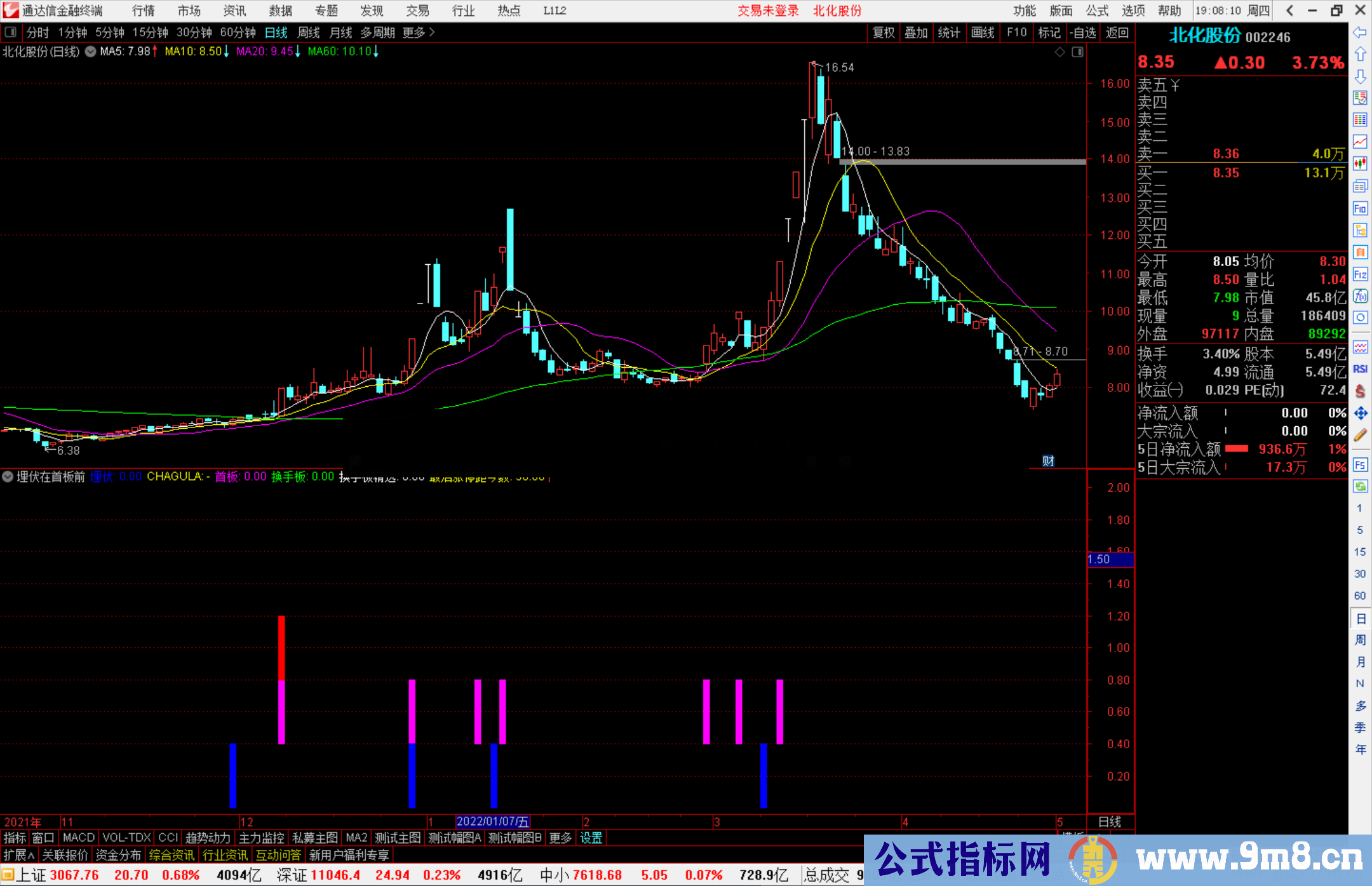The width and height of the screenshot is (1372, 886).
Task: Expand the 扩展 bottom panel
Action: (19, 855)
